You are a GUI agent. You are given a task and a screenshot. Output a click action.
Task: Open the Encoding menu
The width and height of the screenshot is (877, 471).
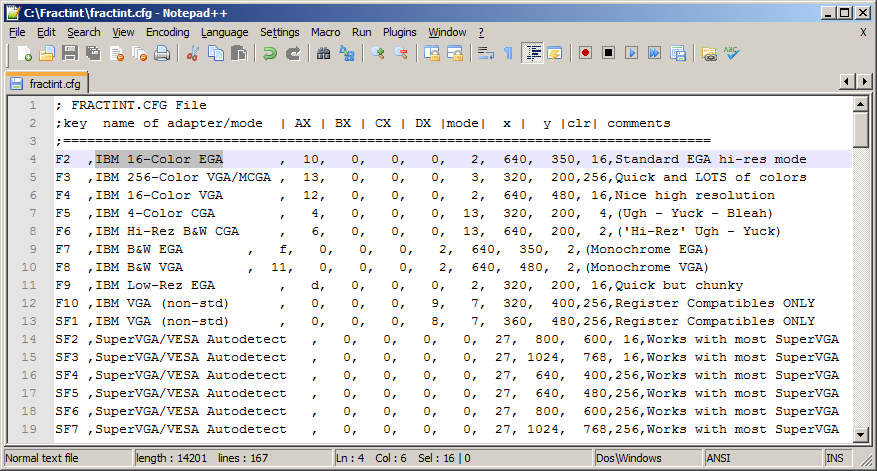168,32
